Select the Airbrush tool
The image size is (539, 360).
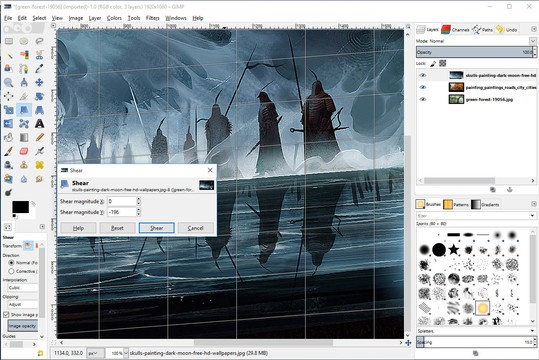(x=39, y=151)
